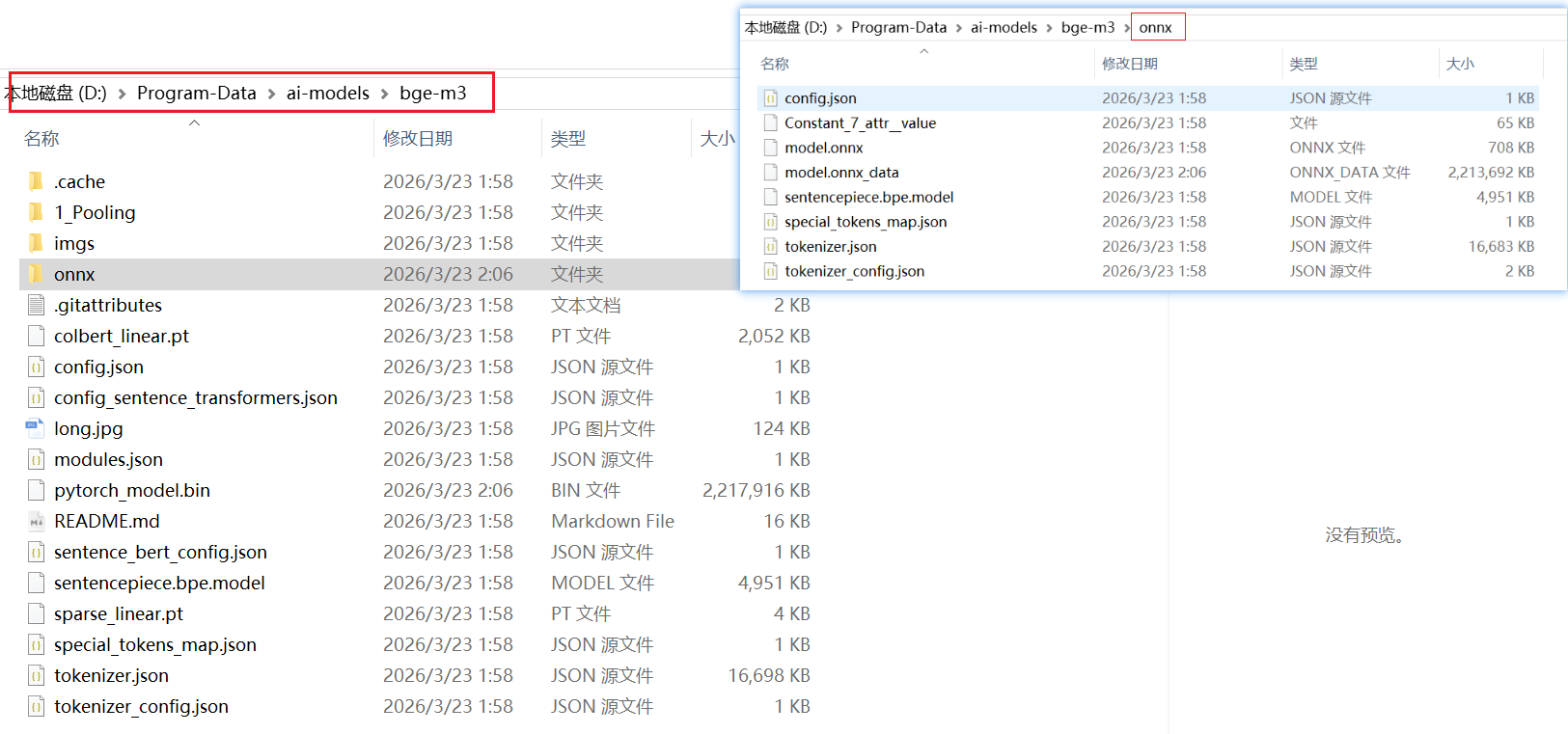Image resolution: width=1568 pixels, height=734 pixels.
Task: Select the 1_Pooling folder name
Action: pos(95,212)
